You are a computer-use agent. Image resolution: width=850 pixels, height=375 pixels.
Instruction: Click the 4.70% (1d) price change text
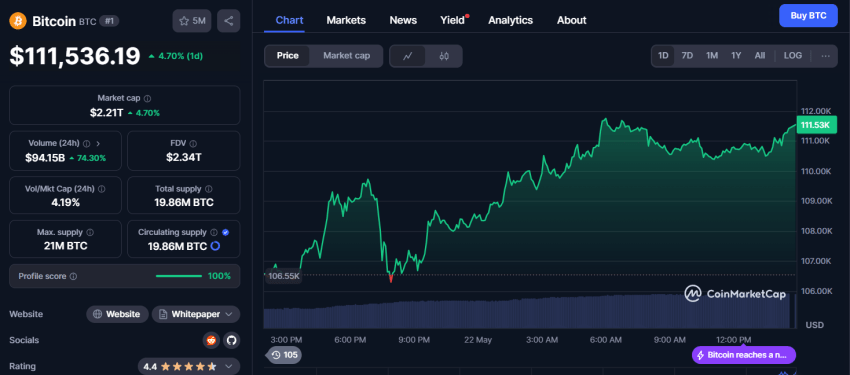coord(181,56)
